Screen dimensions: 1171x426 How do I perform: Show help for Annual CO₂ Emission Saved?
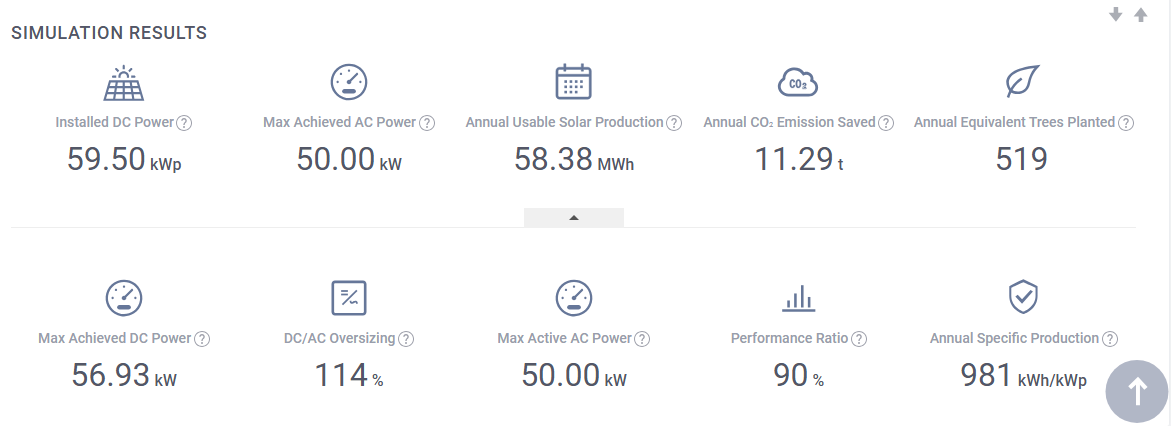point(885,123)
